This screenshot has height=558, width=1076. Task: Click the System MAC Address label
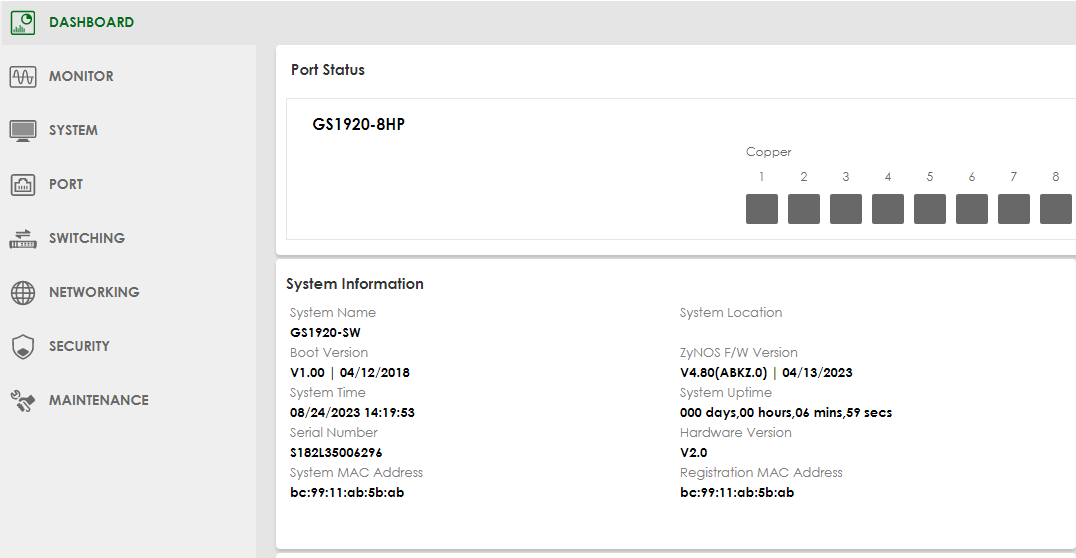pos(356,473)
